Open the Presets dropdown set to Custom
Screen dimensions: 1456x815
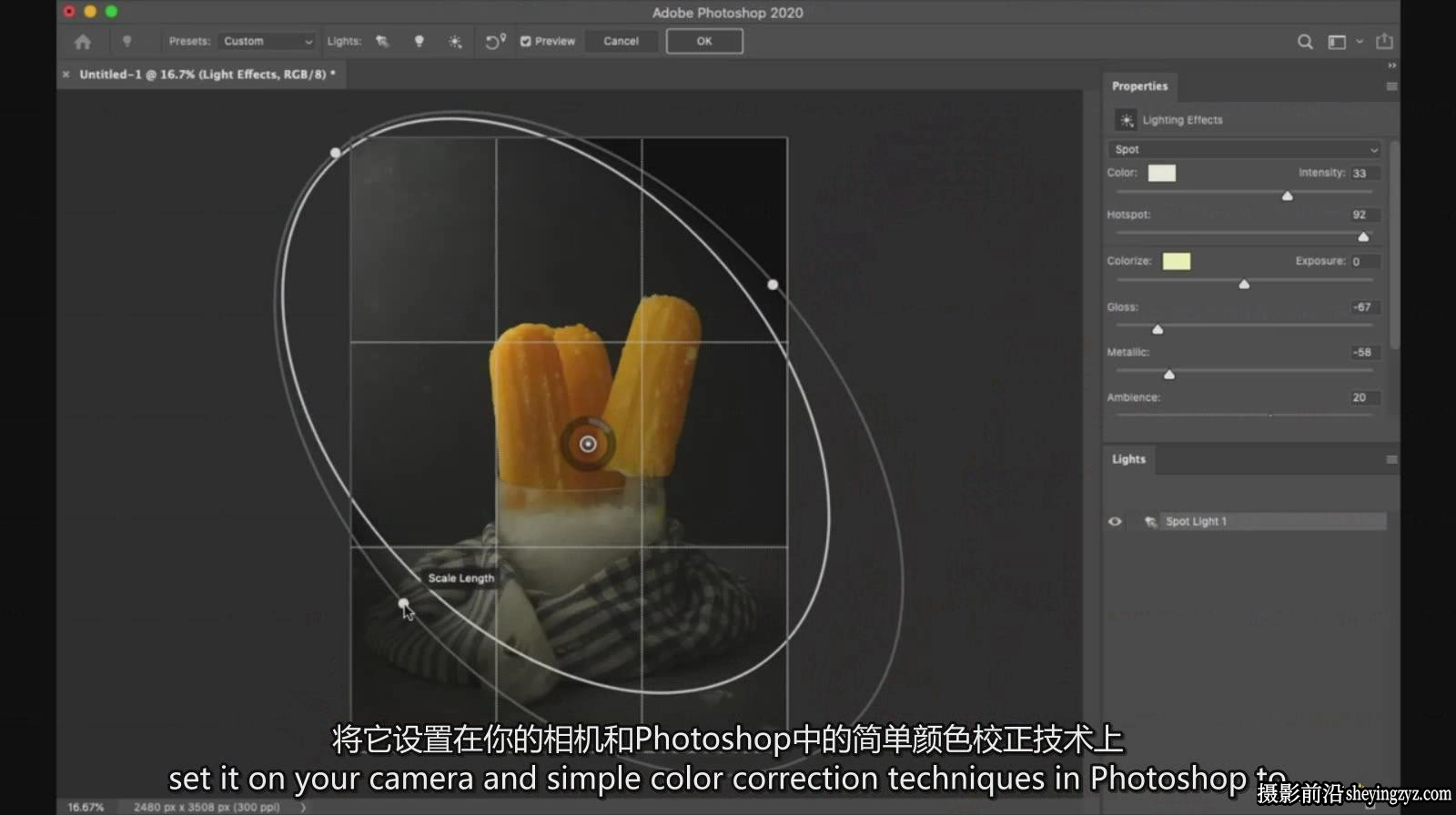point(267,41)
